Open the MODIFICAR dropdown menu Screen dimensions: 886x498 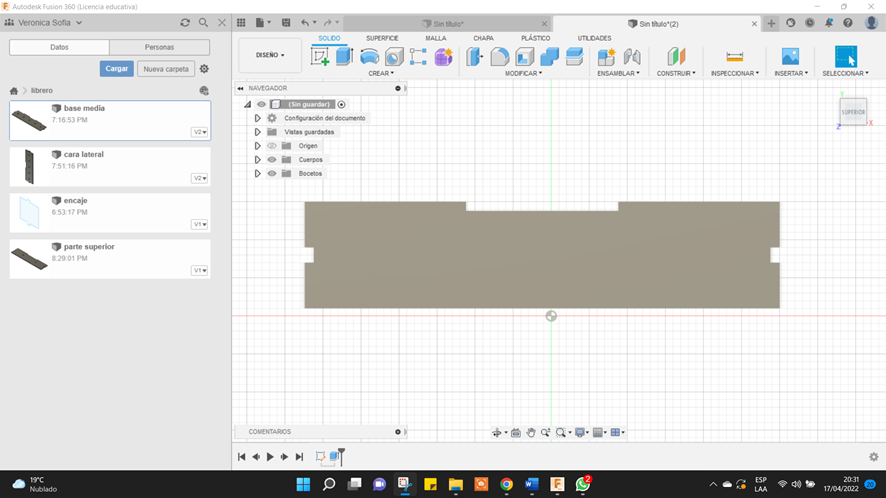523,73
